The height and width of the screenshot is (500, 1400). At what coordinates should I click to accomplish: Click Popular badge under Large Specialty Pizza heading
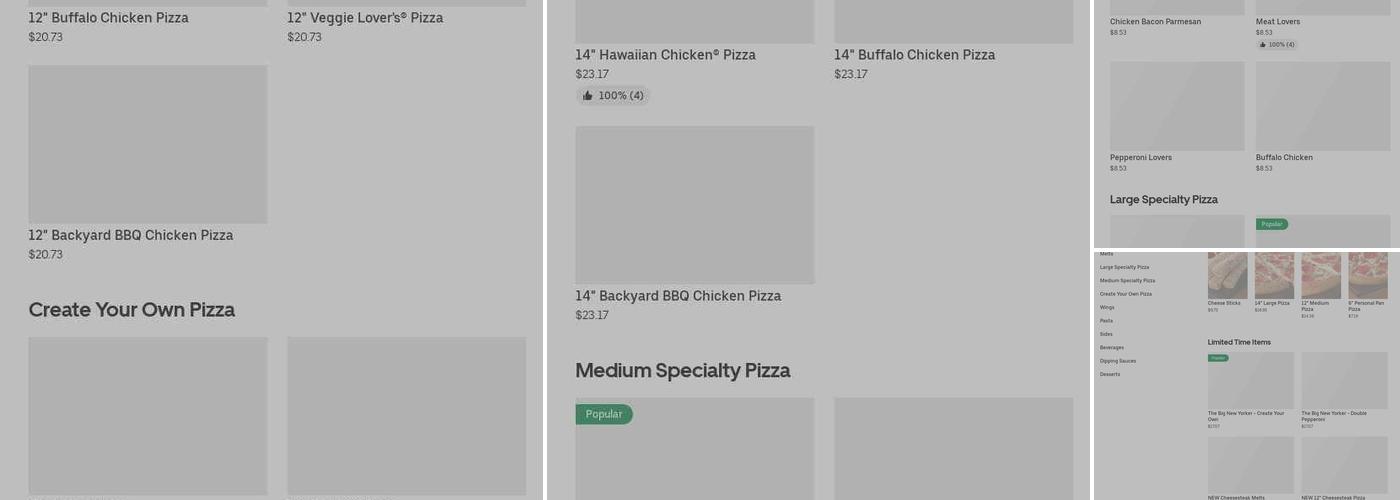[x=1272, y=224]
